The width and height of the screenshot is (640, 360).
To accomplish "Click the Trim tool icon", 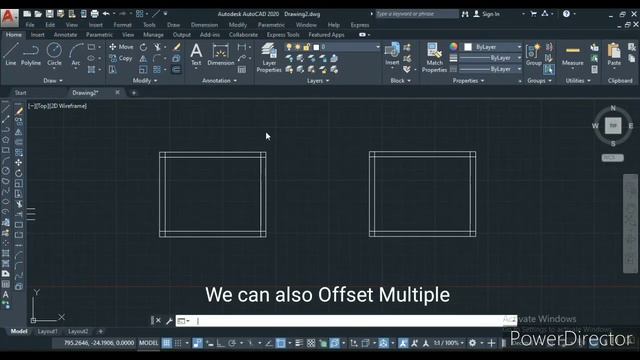I will tap(157, 47).
